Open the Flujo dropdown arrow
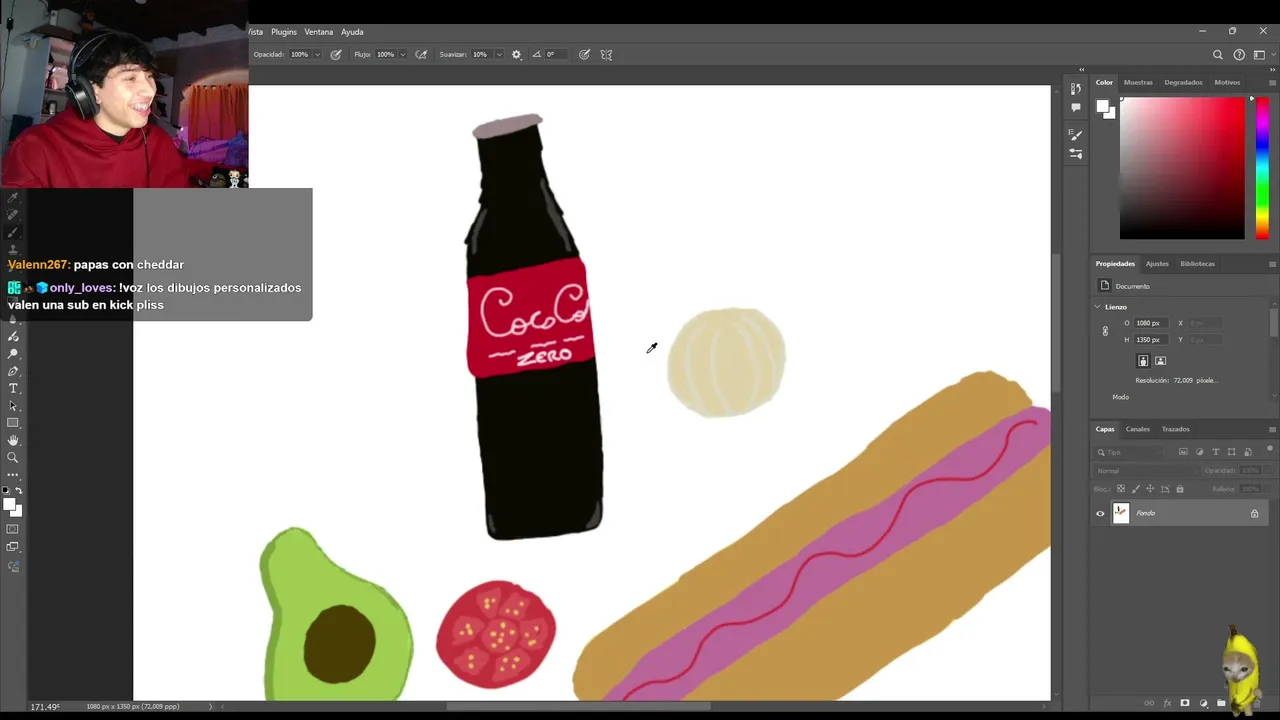The image size is (1280, 720). 402,55
